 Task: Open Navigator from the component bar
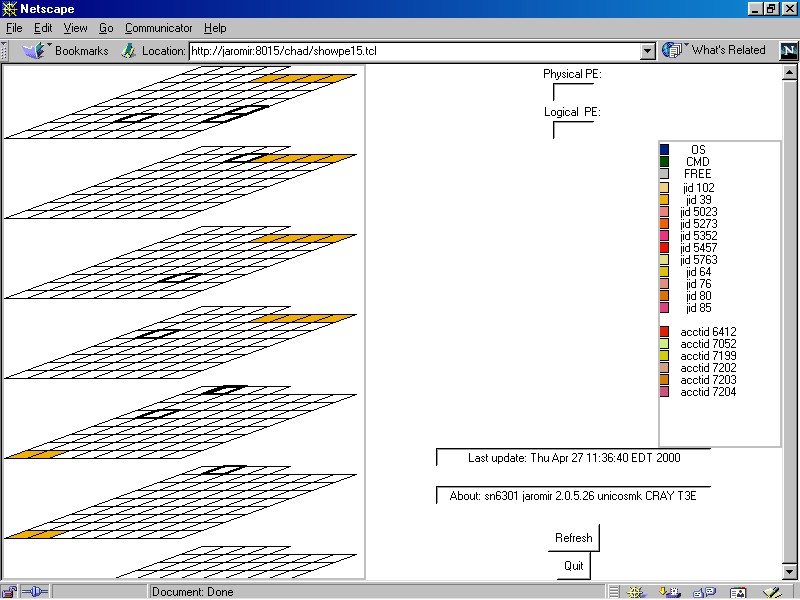click(637, 592)
